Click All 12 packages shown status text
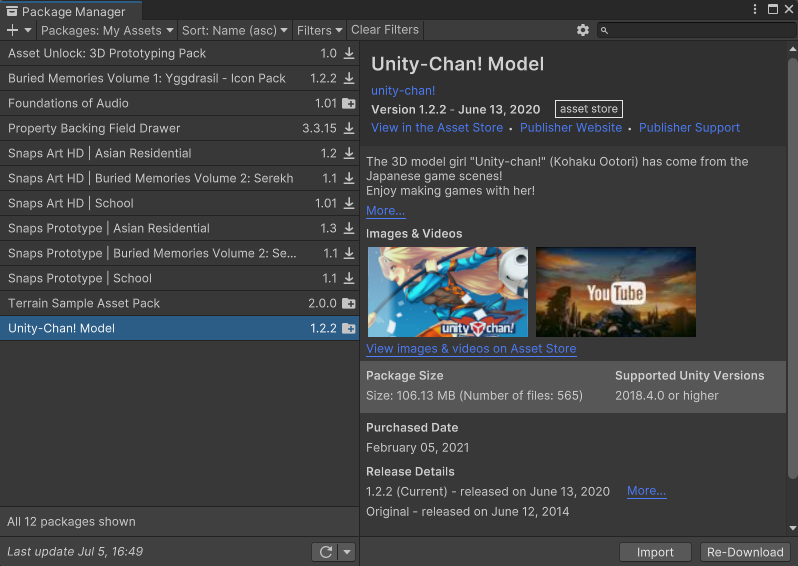 pyautogui.click(x=71, y=522)
